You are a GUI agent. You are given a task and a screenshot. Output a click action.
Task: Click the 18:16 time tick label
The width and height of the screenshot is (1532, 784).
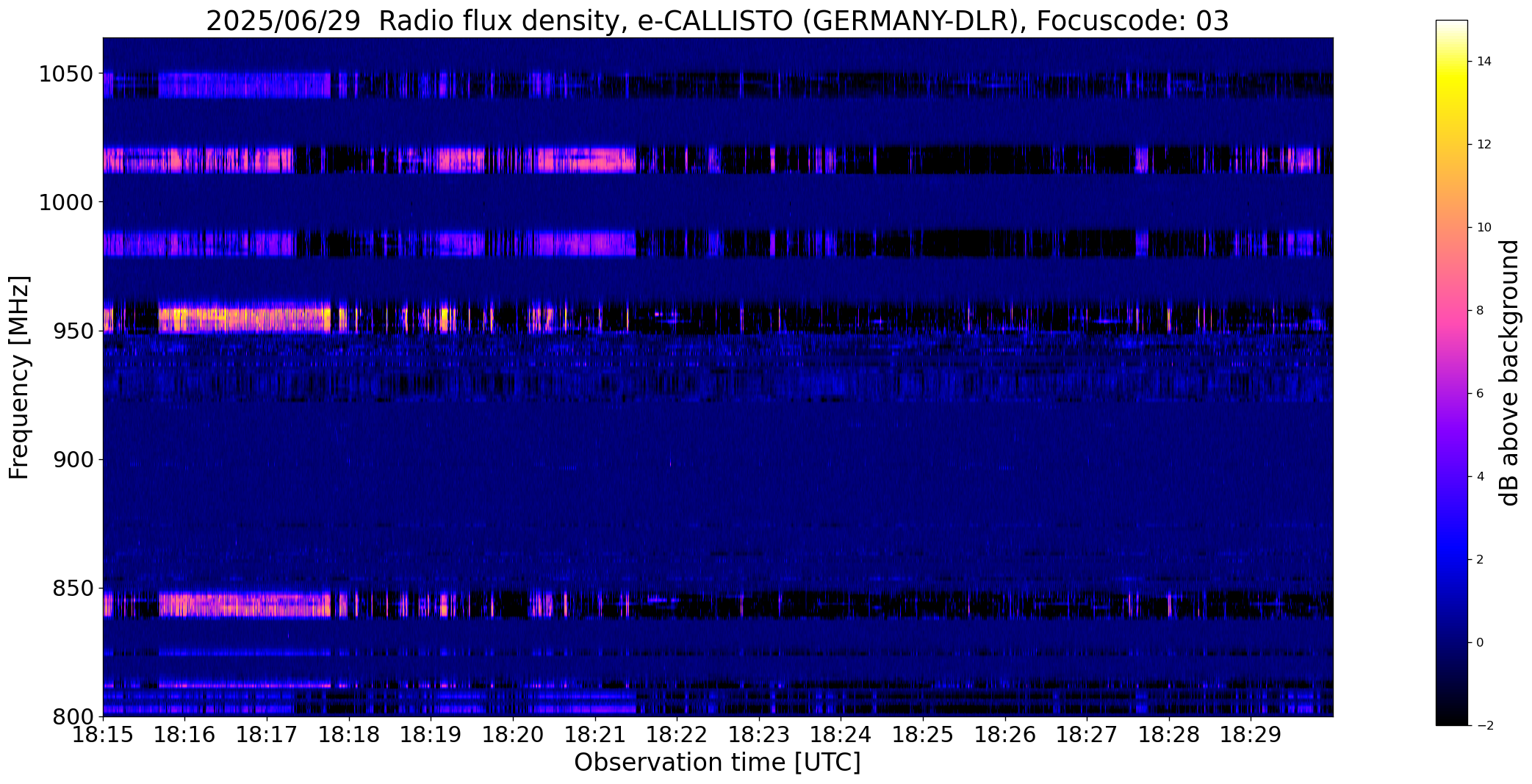click(x=185, y=735)
